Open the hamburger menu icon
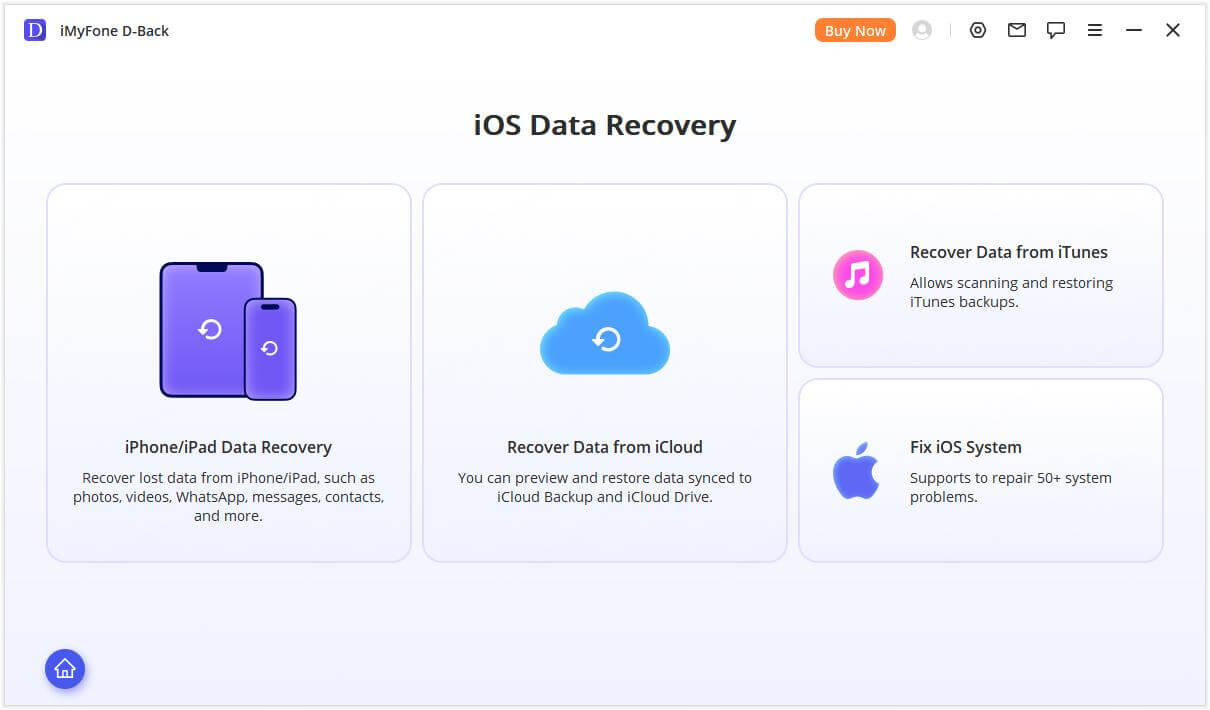 coord(1095,30)
